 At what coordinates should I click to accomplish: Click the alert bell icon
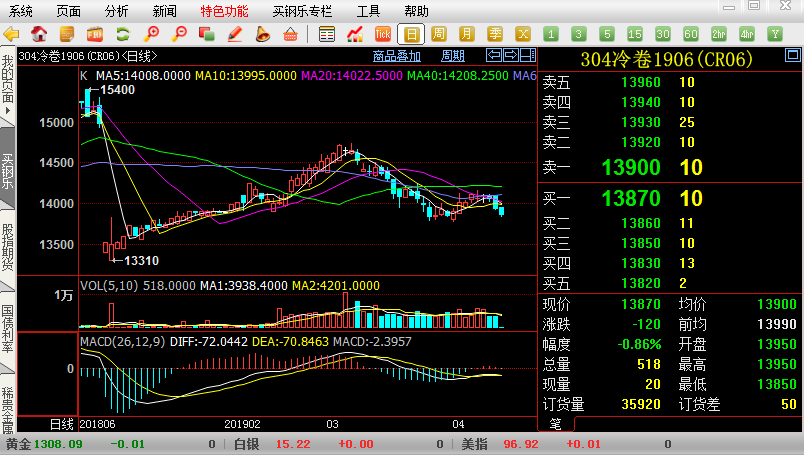pyautogui.click(x=262, y=34)
